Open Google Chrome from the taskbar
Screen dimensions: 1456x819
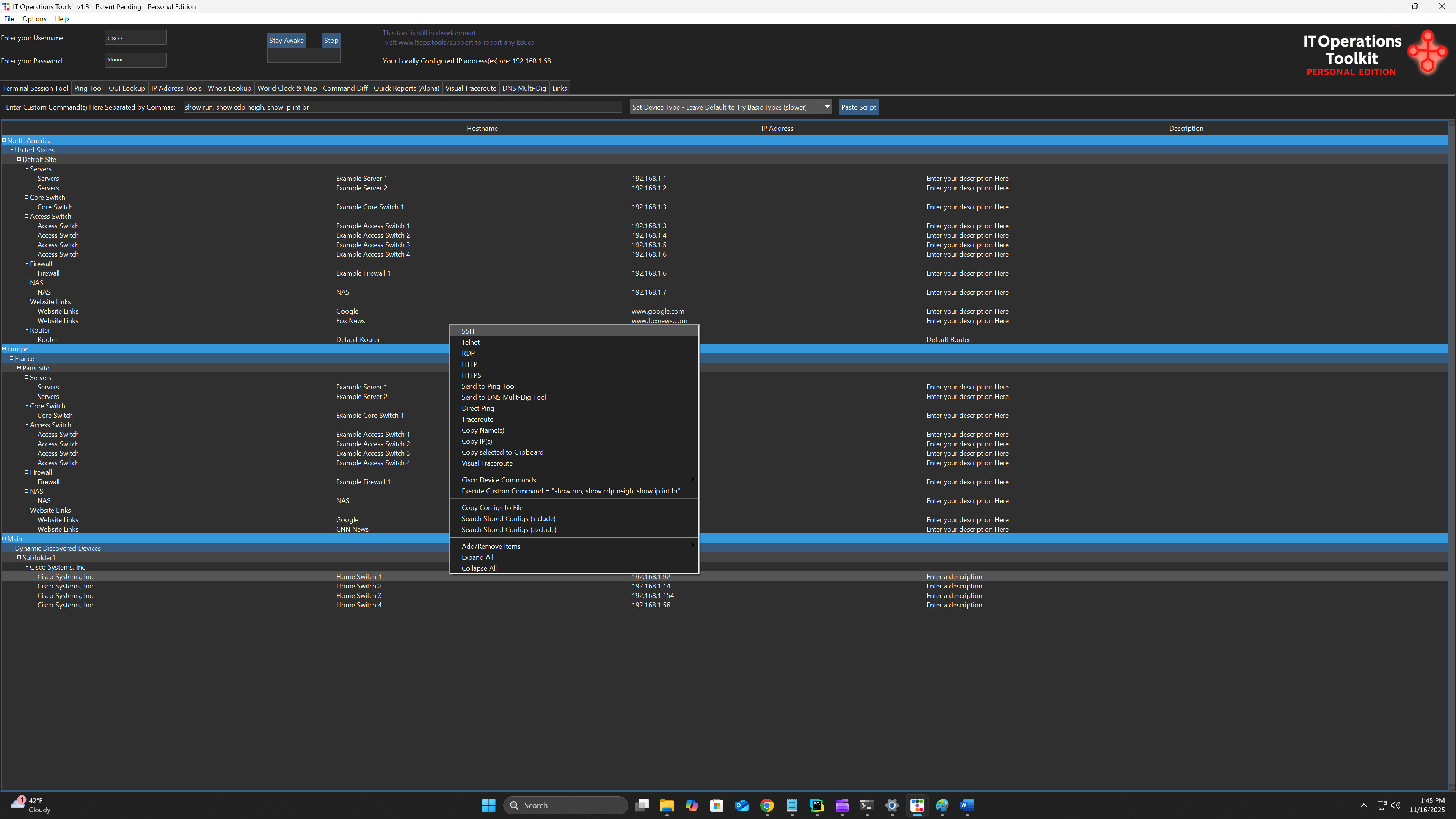click(x=766, y=805)
